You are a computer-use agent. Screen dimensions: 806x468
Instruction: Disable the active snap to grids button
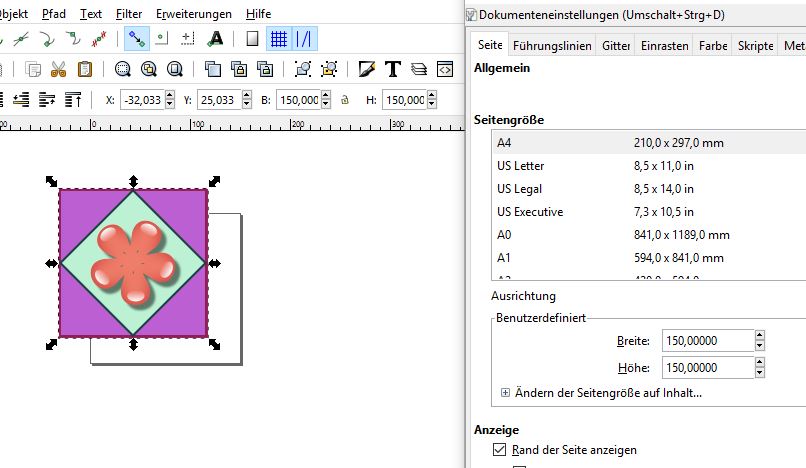click(279, 39)
